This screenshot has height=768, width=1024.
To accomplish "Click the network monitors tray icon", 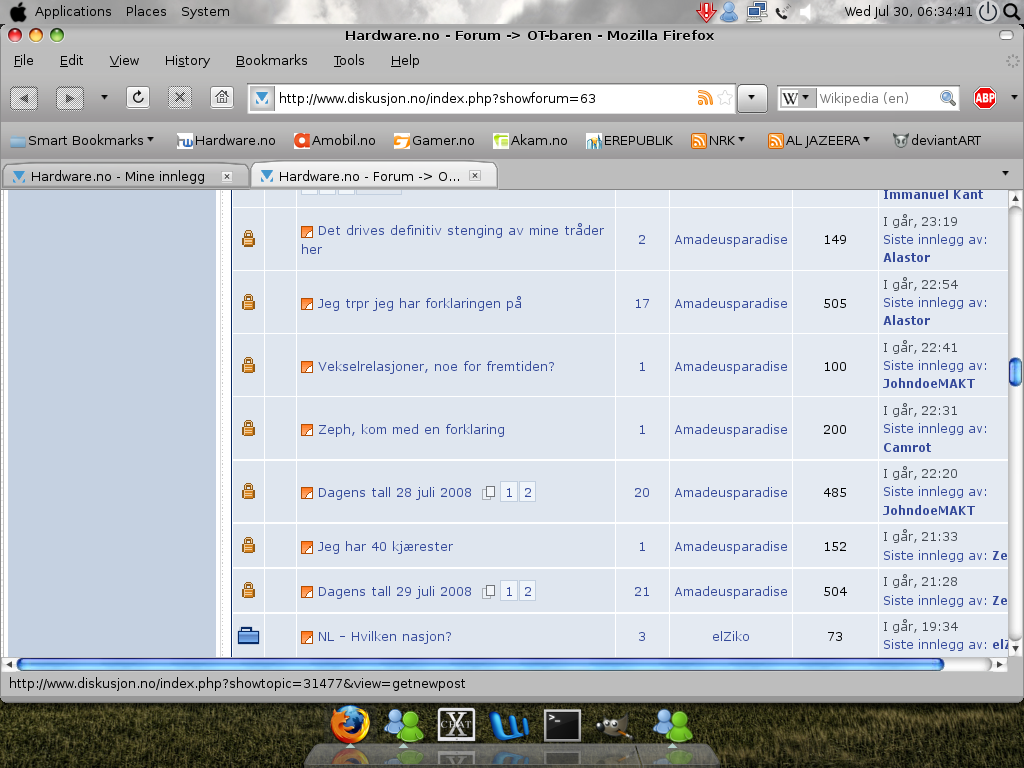I will [756, 12].
